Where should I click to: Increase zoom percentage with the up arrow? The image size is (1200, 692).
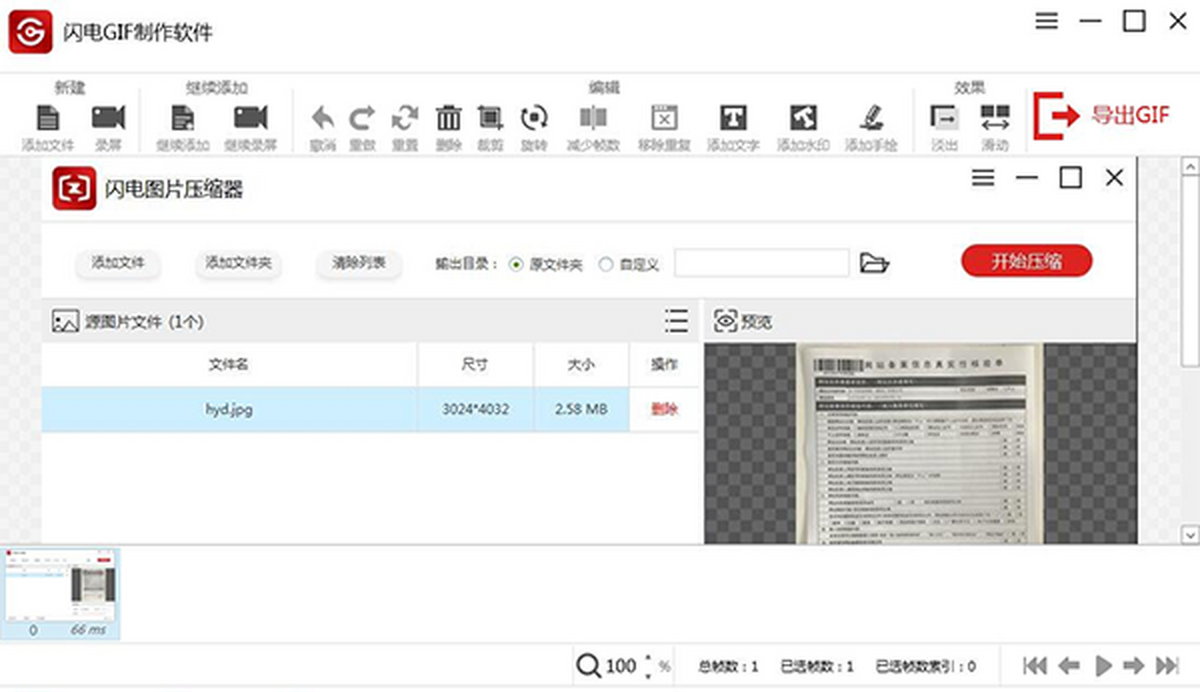[648, 658]
